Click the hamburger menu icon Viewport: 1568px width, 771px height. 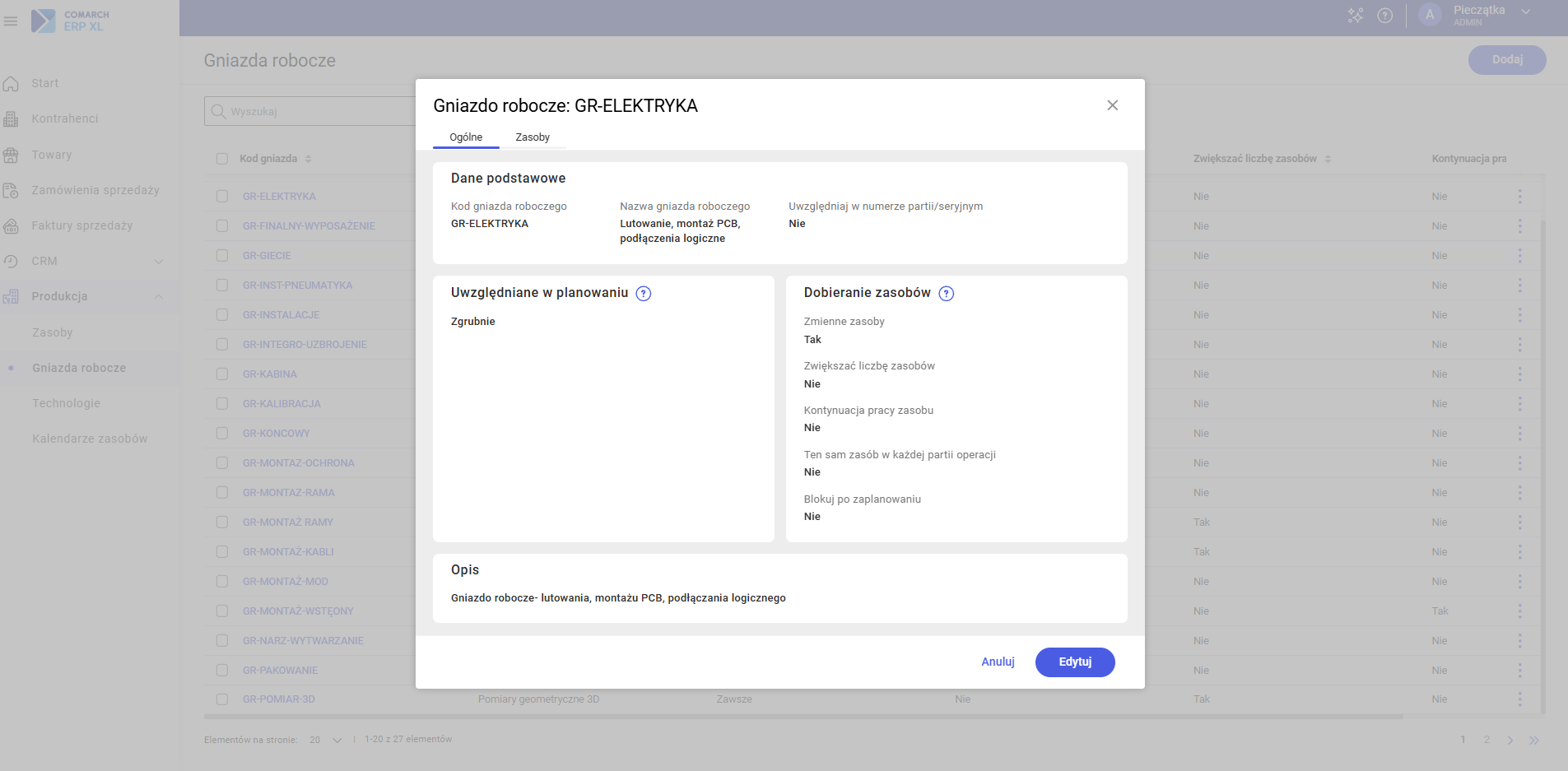pos(11,21)
